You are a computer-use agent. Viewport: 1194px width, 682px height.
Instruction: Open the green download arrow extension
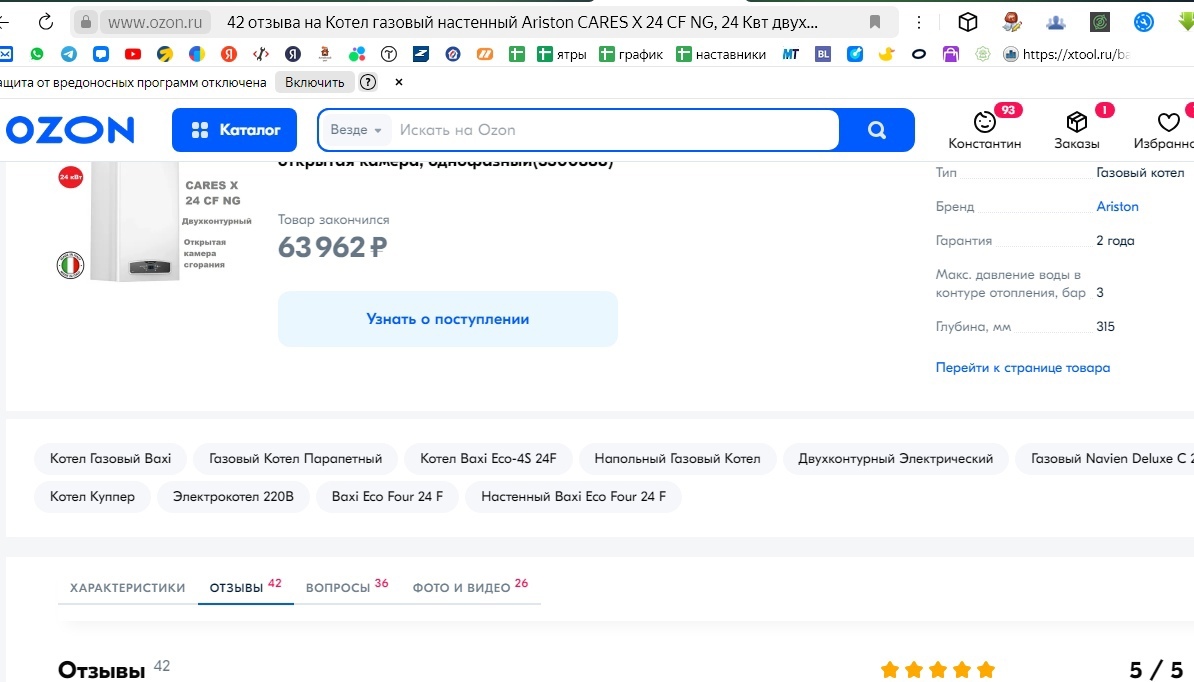1186,22
